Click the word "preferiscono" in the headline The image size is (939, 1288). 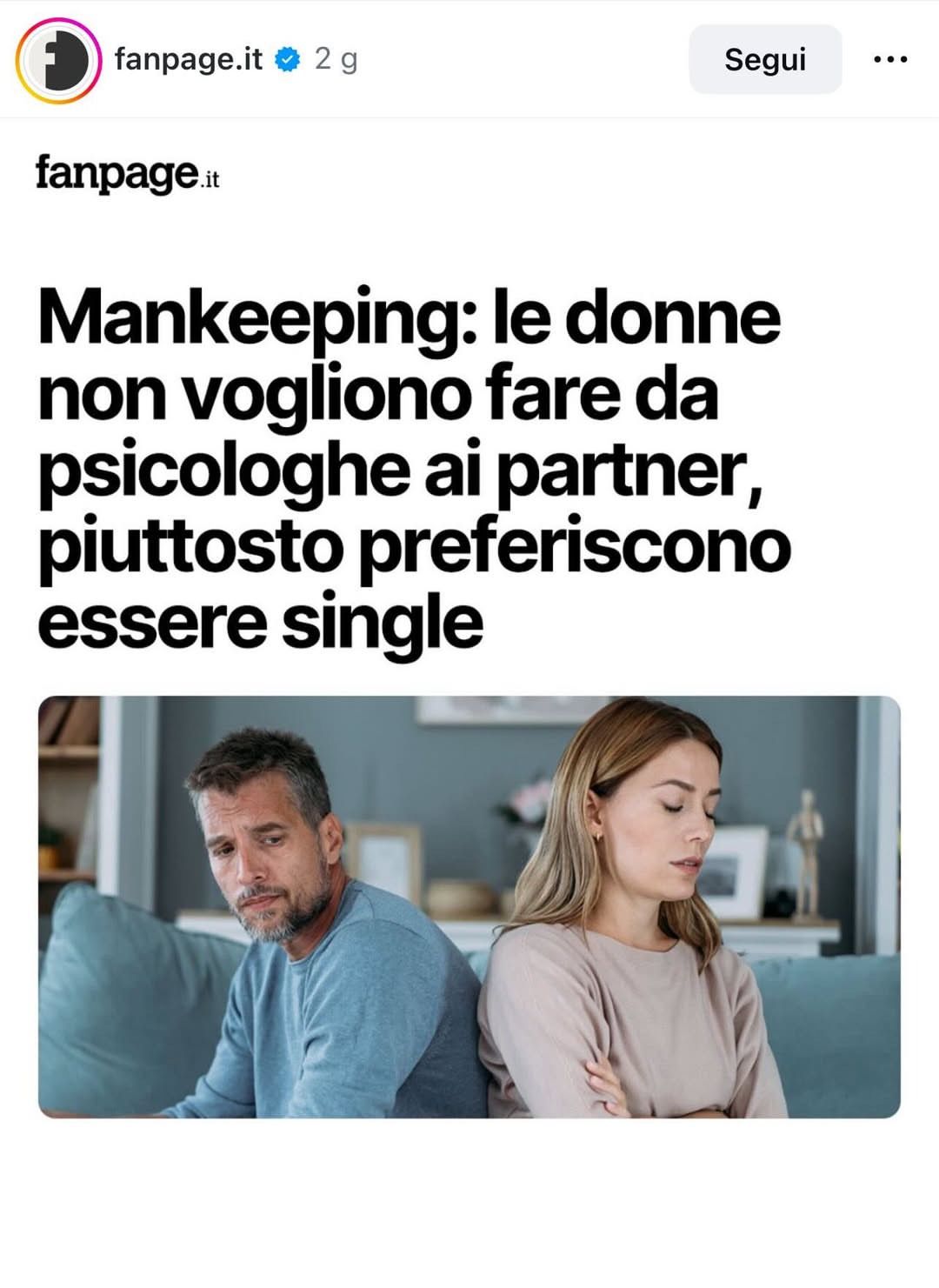tap(575, 547)
